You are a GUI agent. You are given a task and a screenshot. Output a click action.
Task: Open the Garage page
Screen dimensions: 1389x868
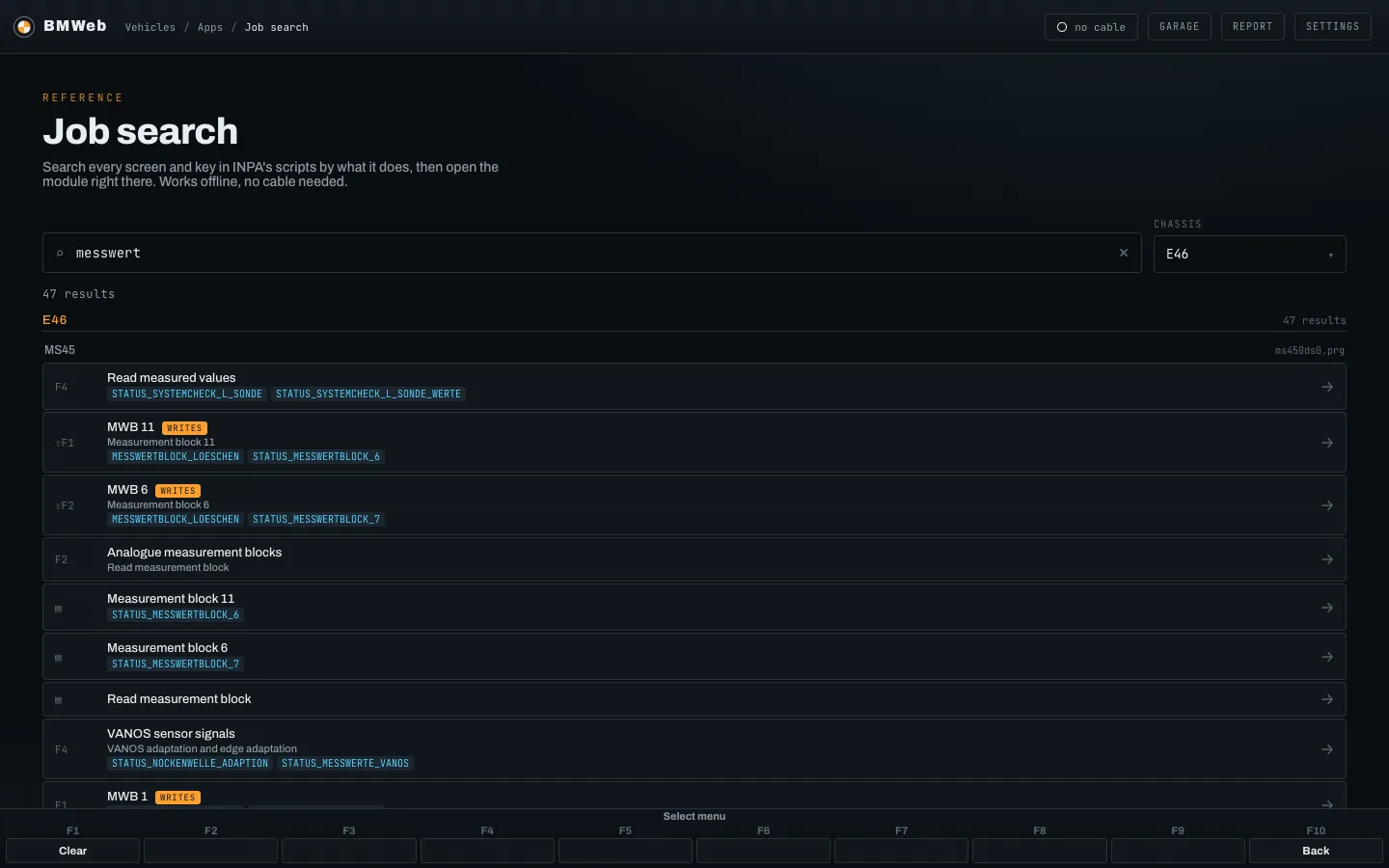(x=1179, y=27)
